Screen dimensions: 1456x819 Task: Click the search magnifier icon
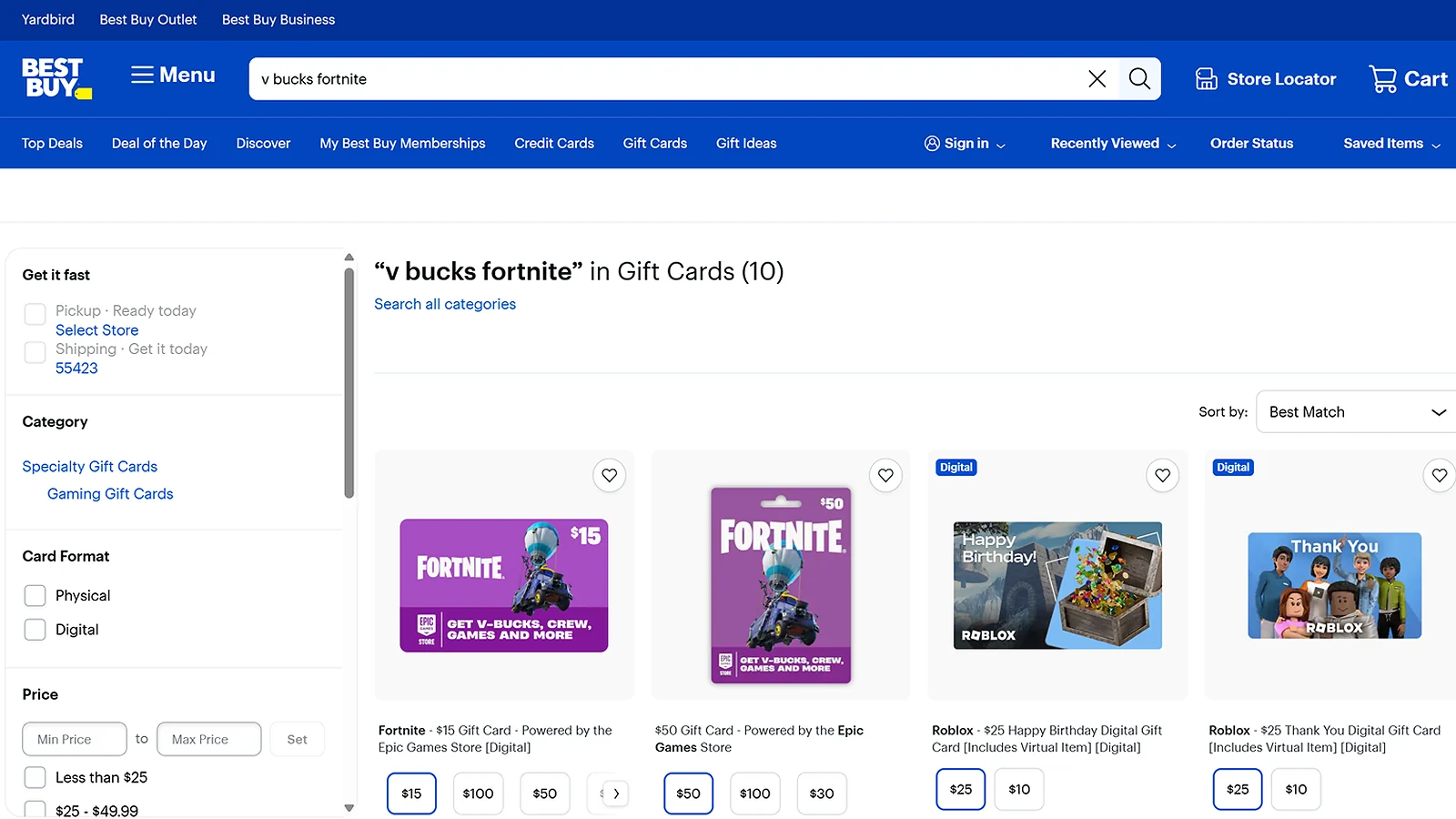click(x=1138, y=78)
